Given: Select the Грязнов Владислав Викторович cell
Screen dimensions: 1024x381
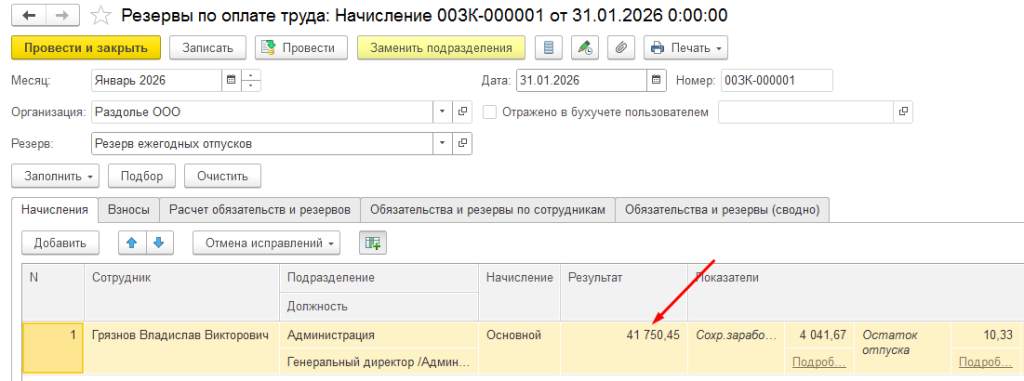Looking at the screenshot, I should (x=182, y=348).
